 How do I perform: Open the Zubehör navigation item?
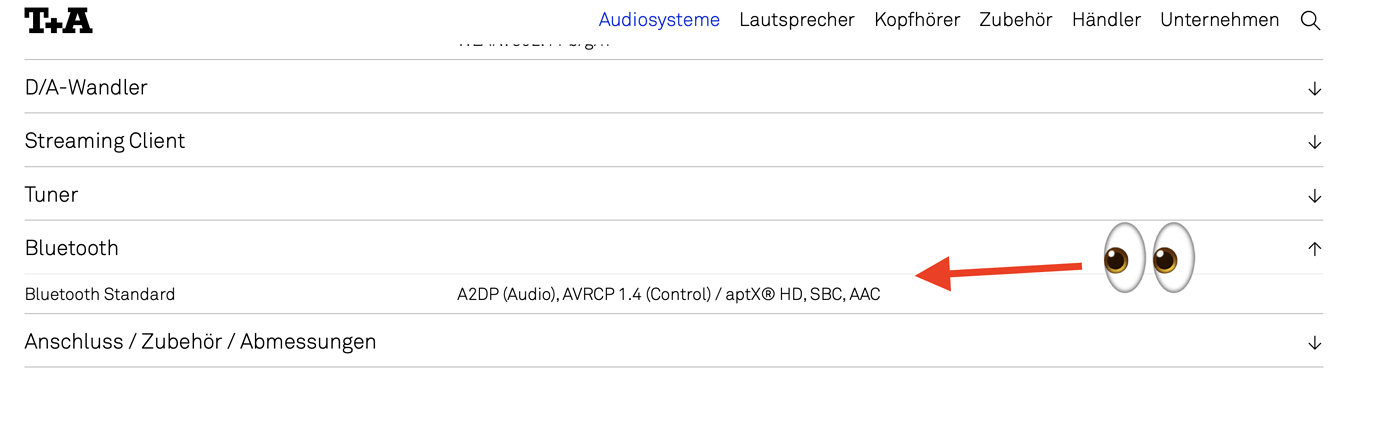click(x=1016, y=20)
